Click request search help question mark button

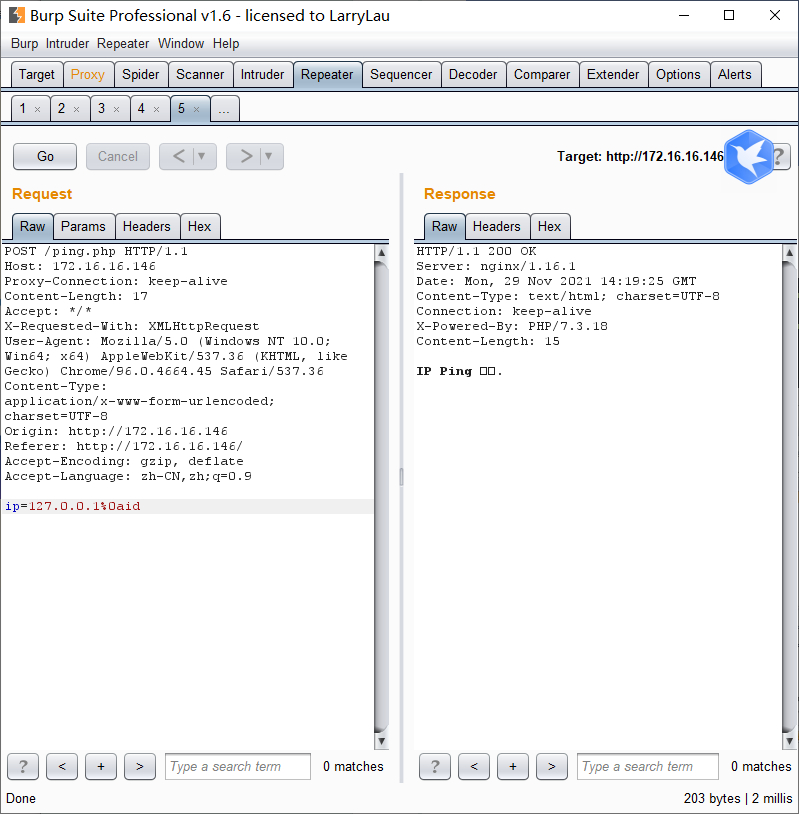pos(23,766)
